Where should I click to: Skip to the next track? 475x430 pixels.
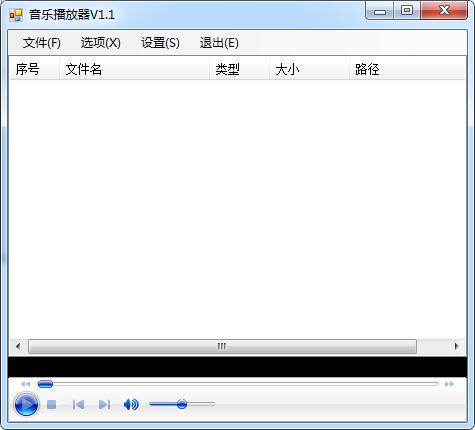[104, 405]
